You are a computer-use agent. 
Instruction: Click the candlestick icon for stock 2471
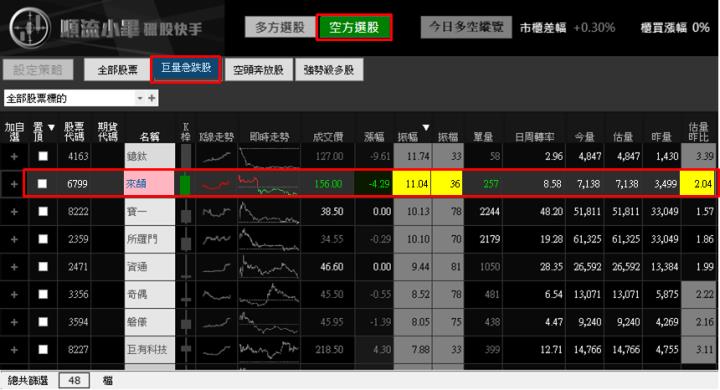[186, 267]
